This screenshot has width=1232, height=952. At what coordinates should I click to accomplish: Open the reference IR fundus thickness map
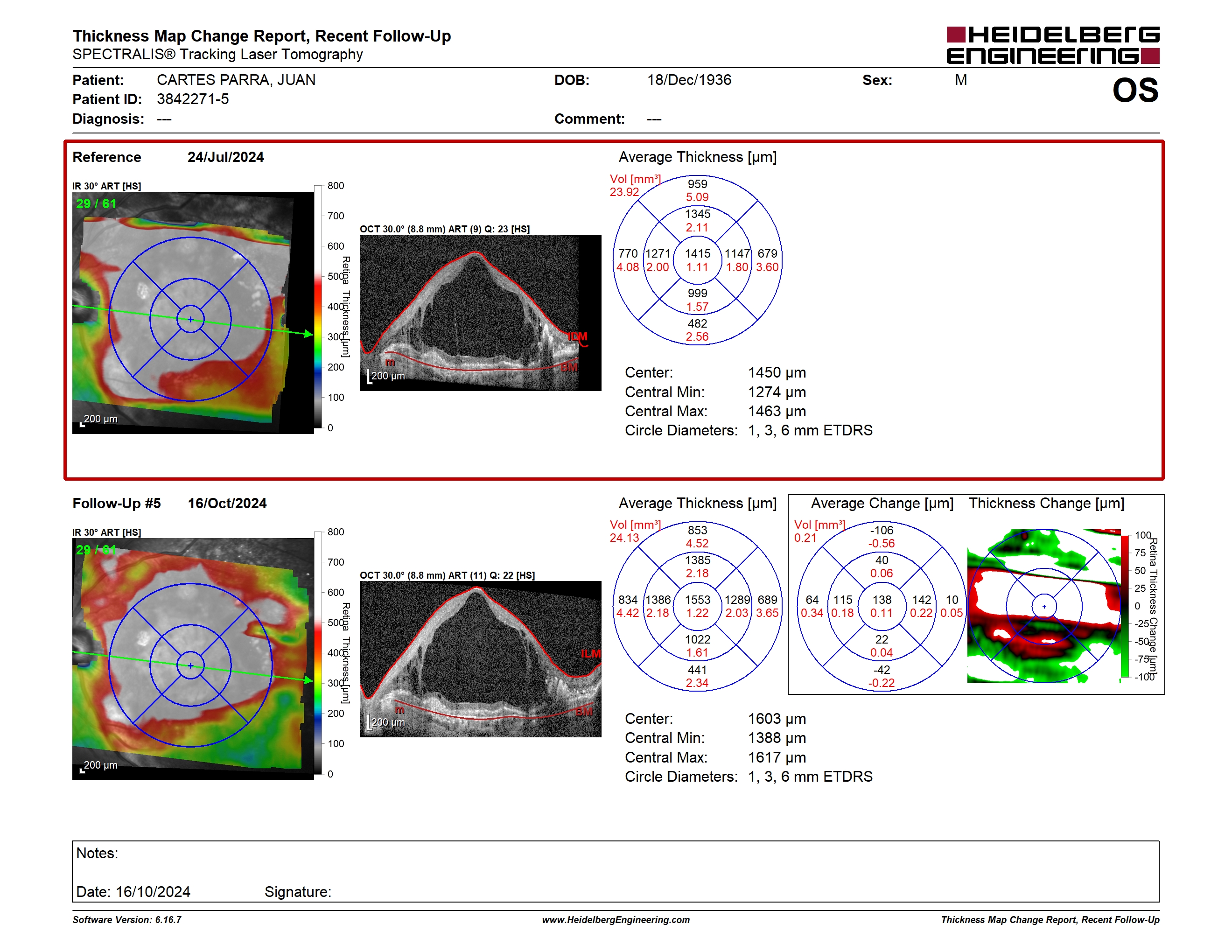[193, 313]
